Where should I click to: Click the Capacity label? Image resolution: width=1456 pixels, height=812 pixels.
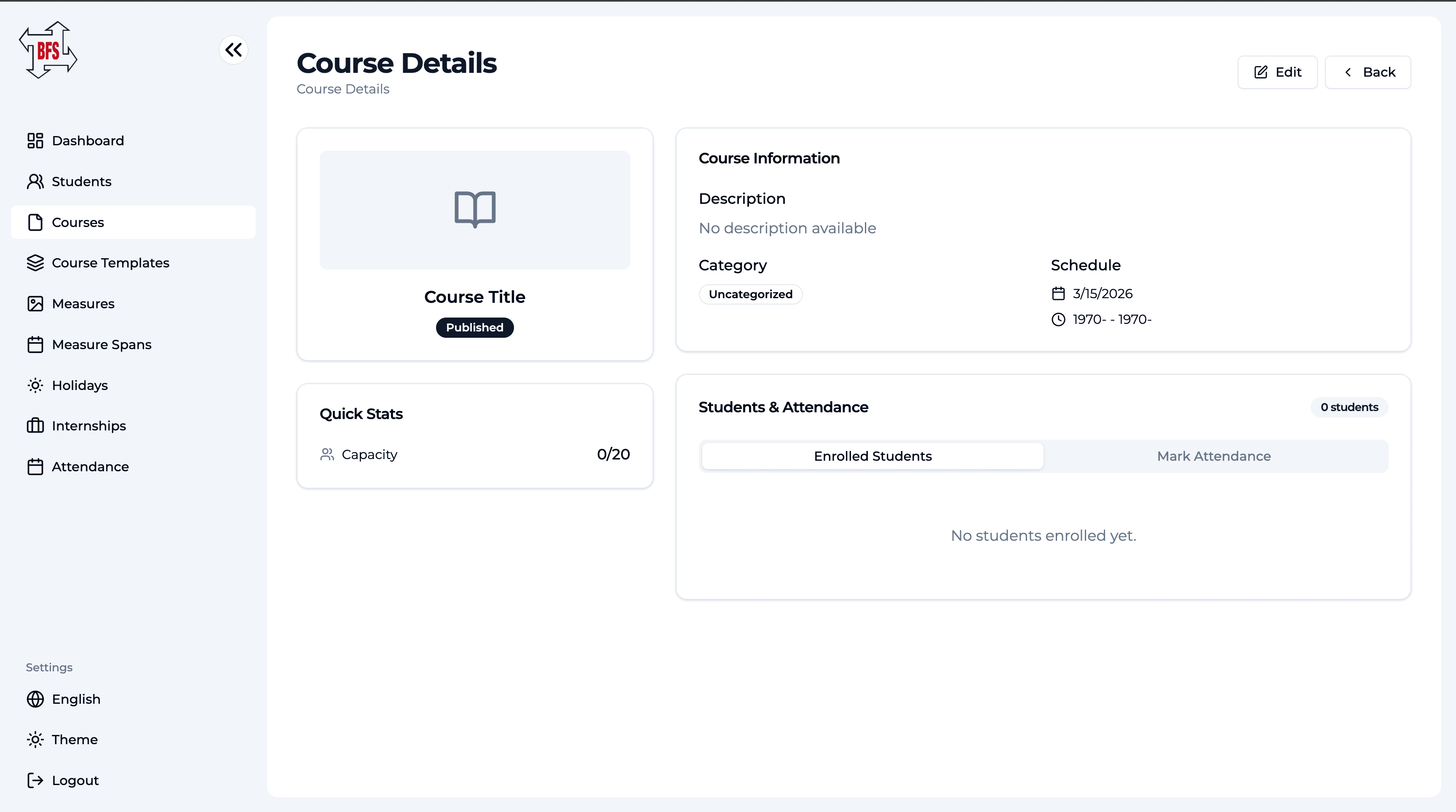(x=369, y=454)
